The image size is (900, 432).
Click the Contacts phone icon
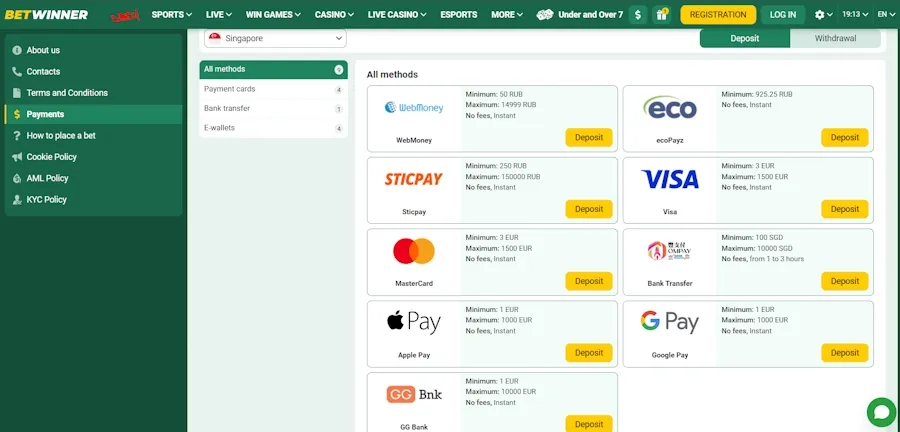17,72
